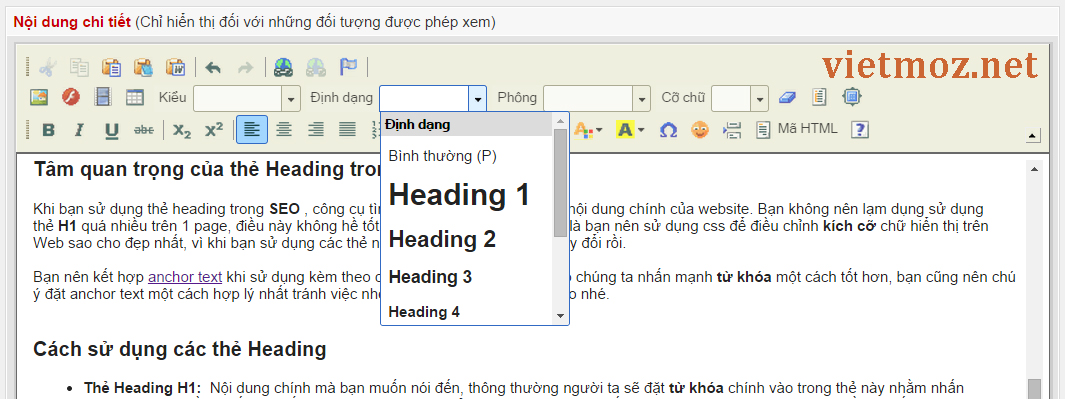The height and width of the screenshot is (399, 1065).
Task: Insert a special character with Omega icon
Action: [x=668, y=130]
